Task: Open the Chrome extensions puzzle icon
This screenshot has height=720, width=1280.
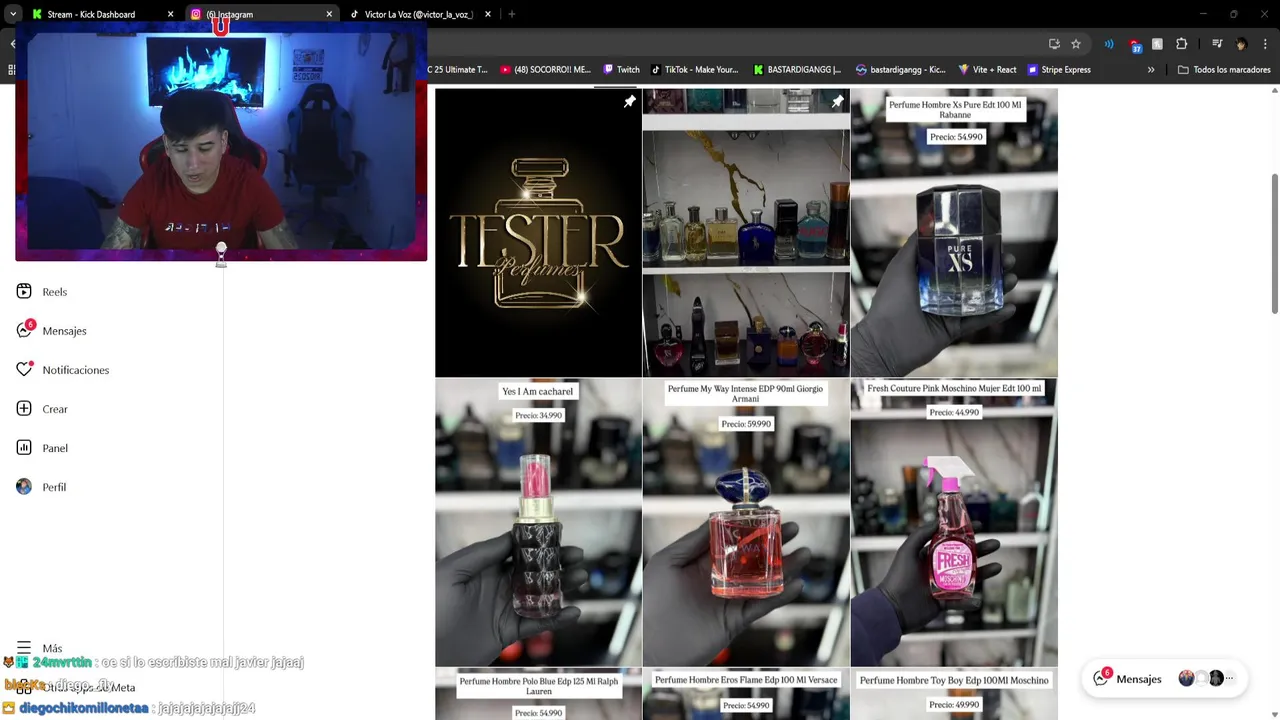Action: click(1181, 44)
